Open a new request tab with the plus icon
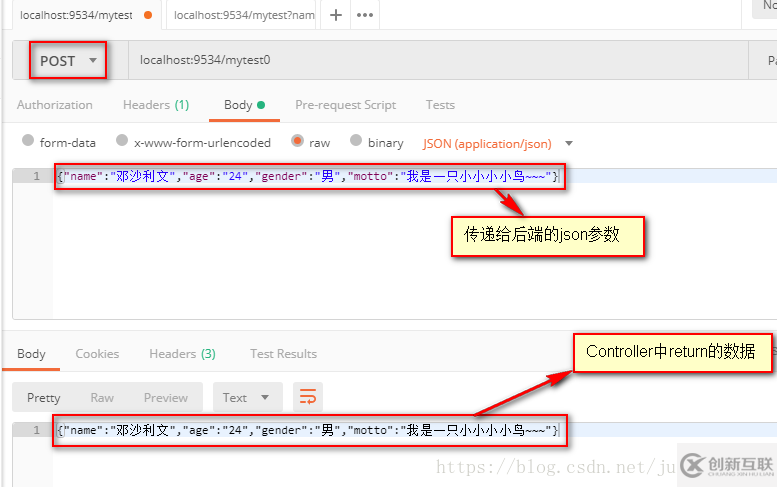The width and height of the screenshot is (777, 487). pyautogui.click(x=335, y=15)
